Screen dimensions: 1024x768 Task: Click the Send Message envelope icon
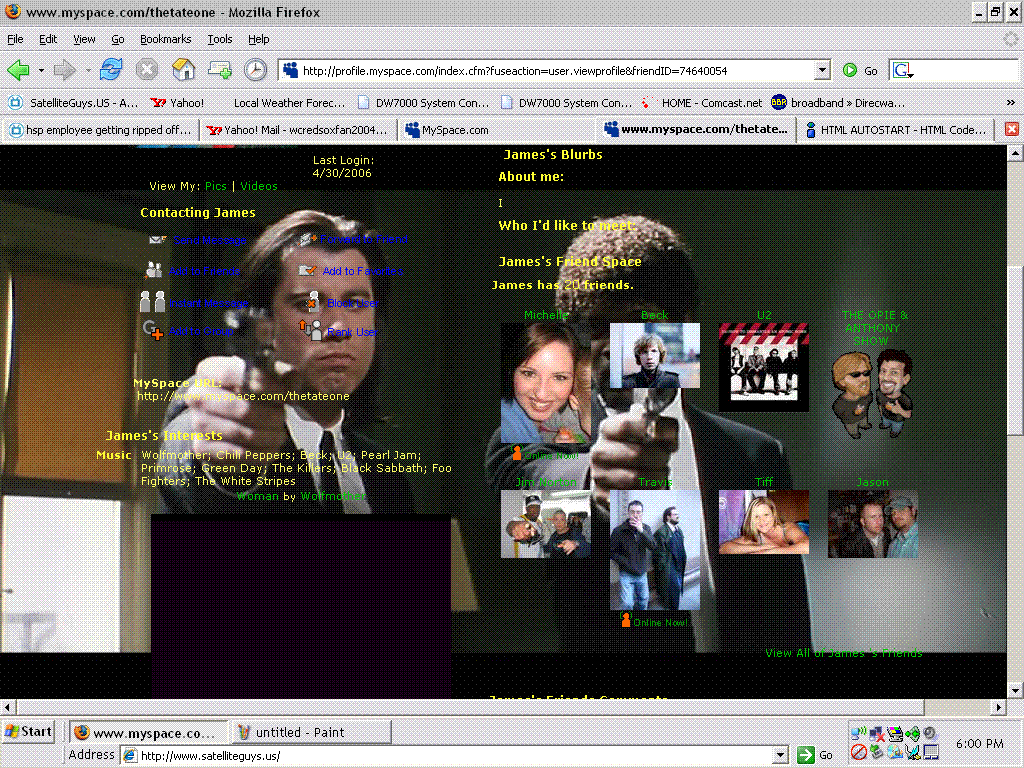[157, 240]
